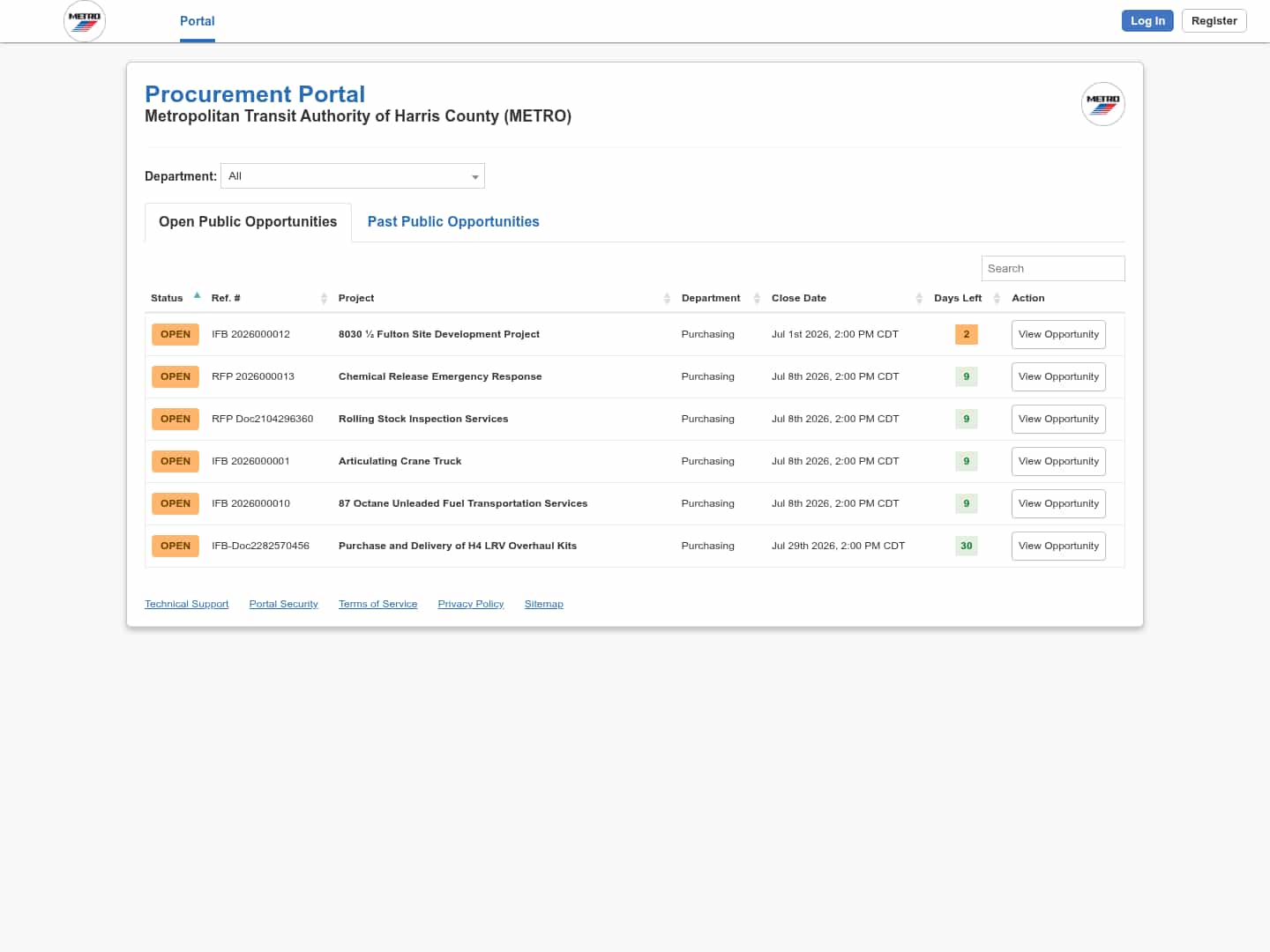The height and width of the screenshot is (952, 1270).
Task: Sort by Project column sort arrows
Action: (x=667, y=299)
